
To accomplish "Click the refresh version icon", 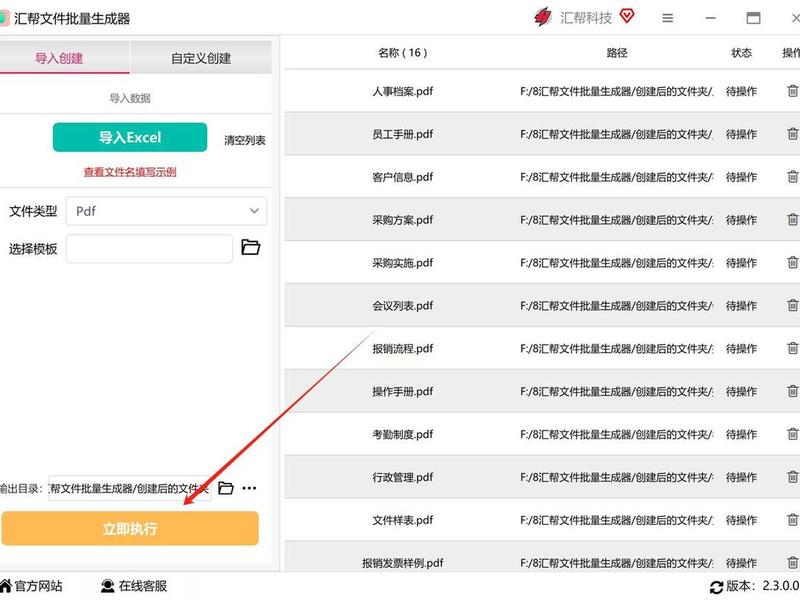I will (x=716, y=587).
